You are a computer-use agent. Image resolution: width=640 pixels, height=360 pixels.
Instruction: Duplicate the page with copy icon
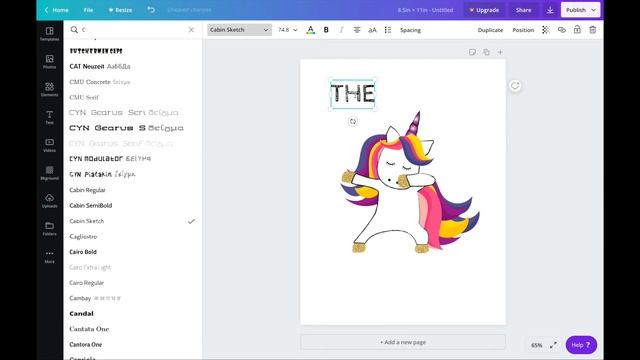click(x=486, y=52)
